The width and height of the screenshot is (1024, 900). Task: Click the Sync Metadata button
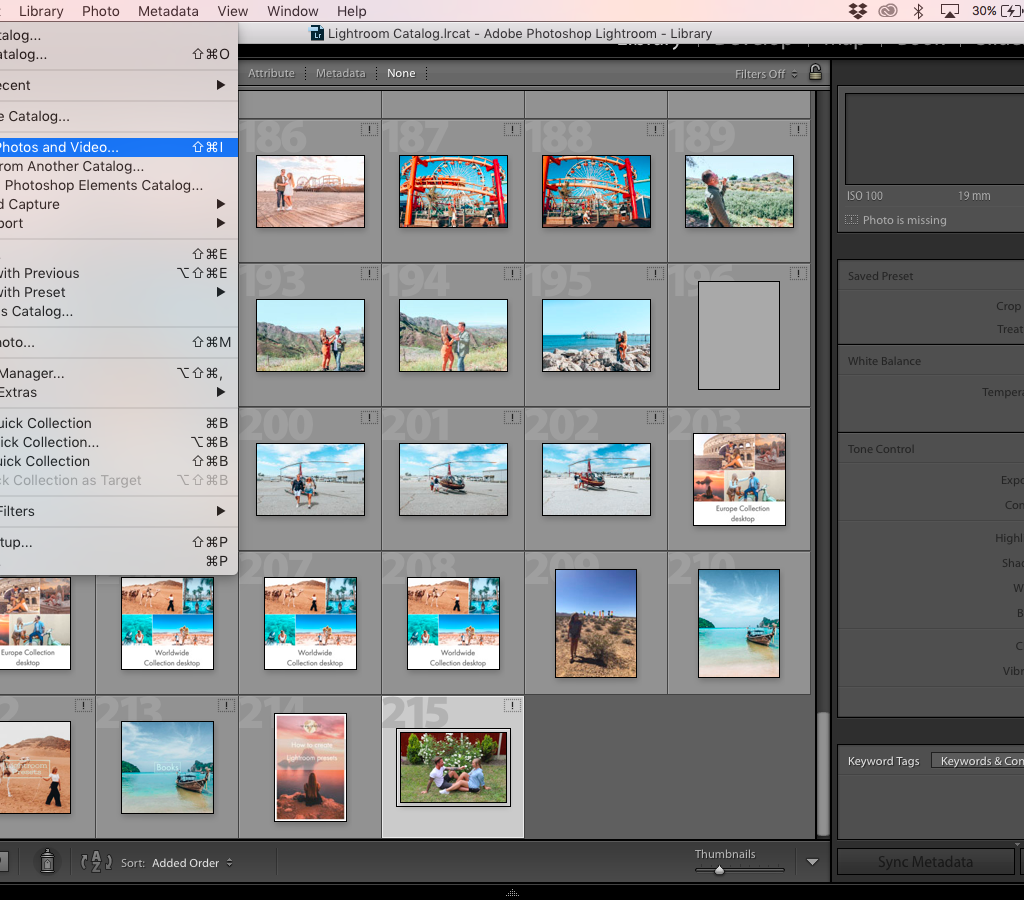tap(924, 861)
